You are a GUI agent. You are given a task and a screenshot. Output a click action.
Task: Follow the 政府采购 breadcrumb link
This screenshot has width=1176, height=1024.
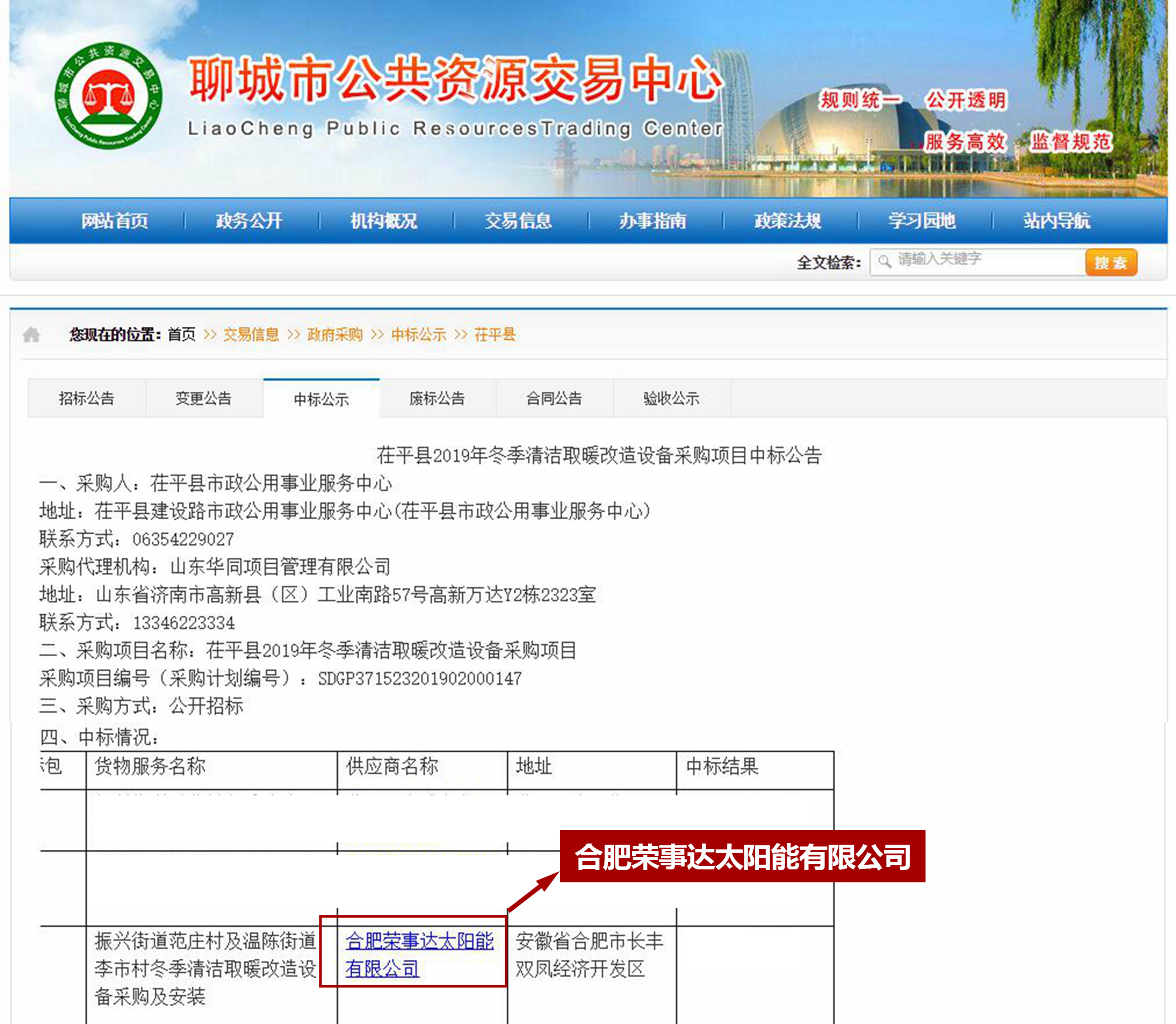335,334
